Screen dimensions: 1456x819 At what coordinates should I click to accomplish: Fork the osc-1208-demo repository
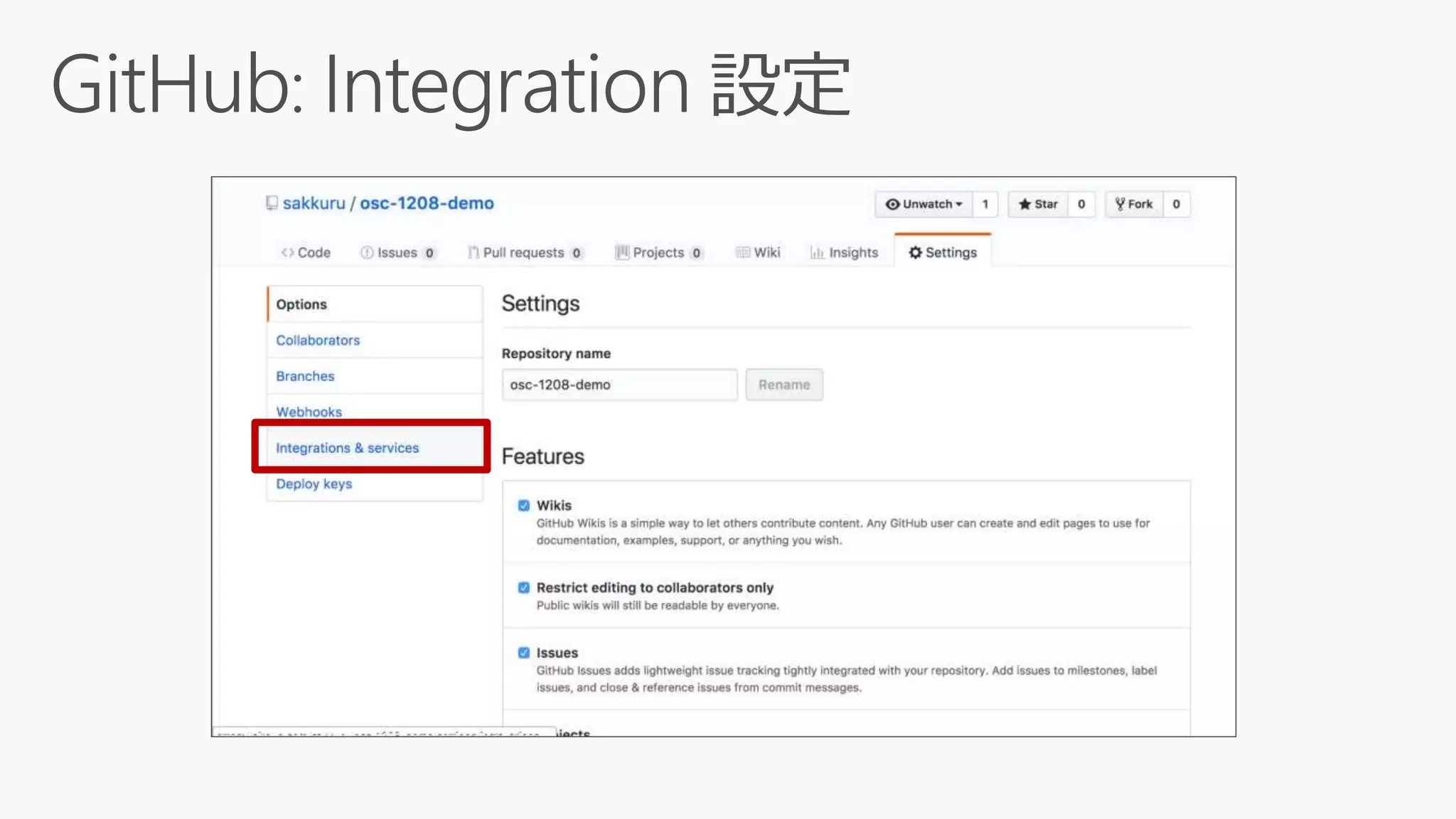click(x=1134, y=204)
